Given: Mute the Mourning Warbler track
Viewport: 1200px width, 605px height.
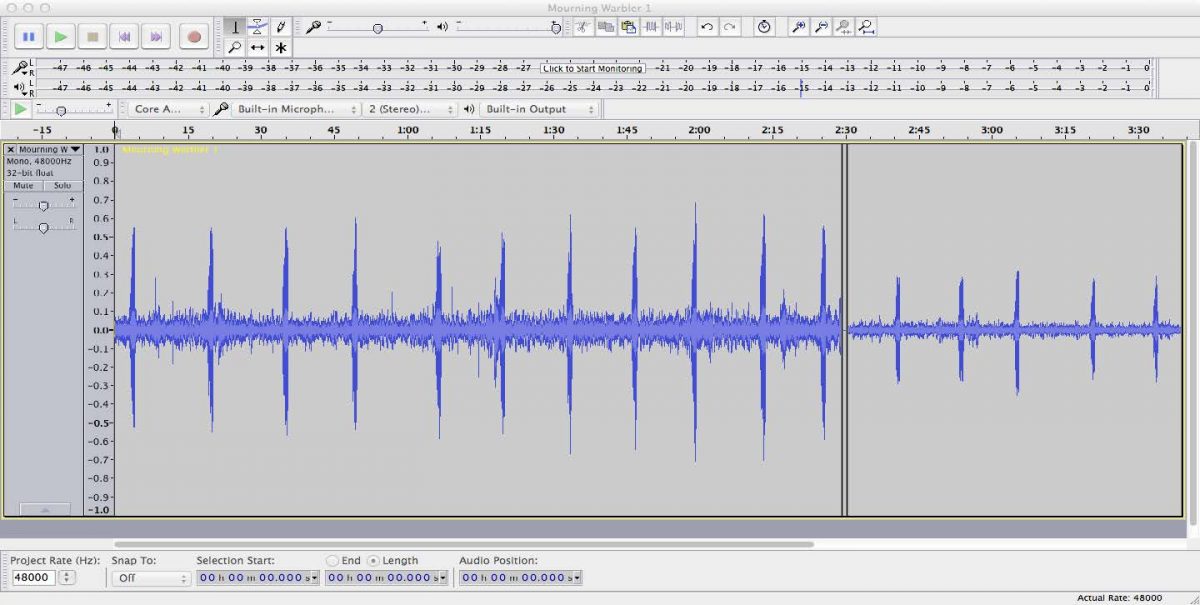Looking at the screenshot, I should [23, 185].
